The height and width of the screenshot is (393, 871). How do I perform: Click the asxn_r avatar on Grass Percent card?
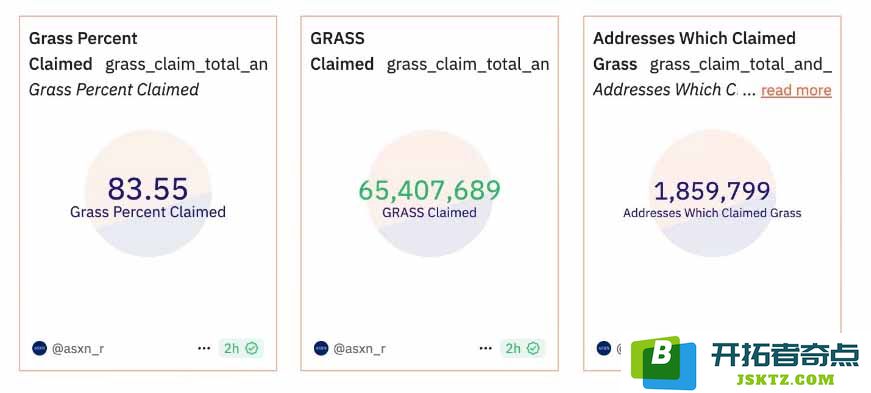39,349
